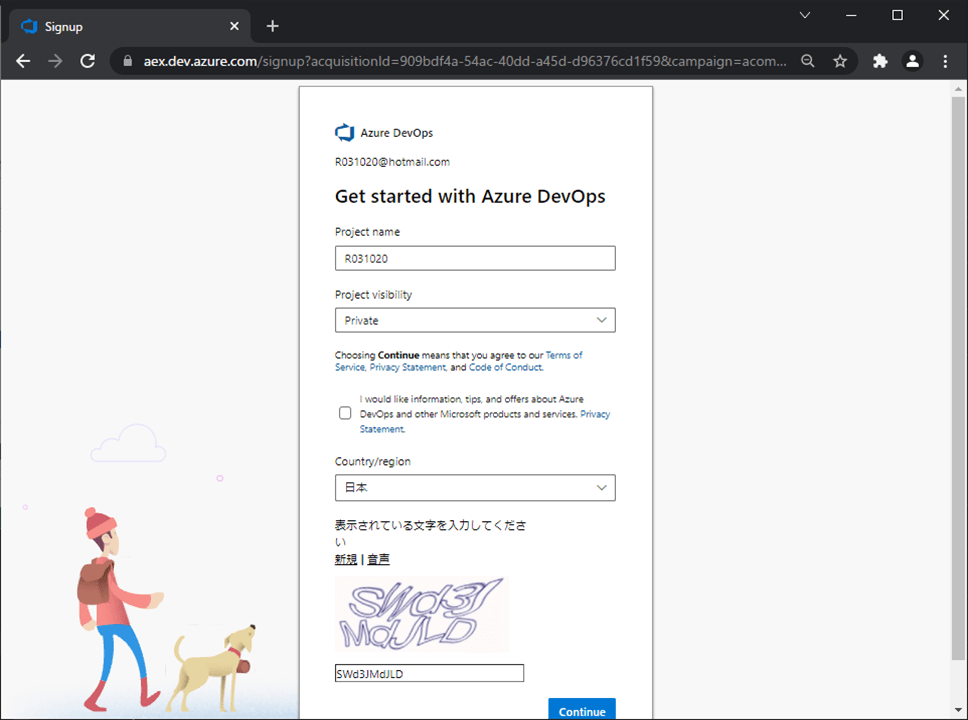Click the browser forward arrow

coord(56,61)
